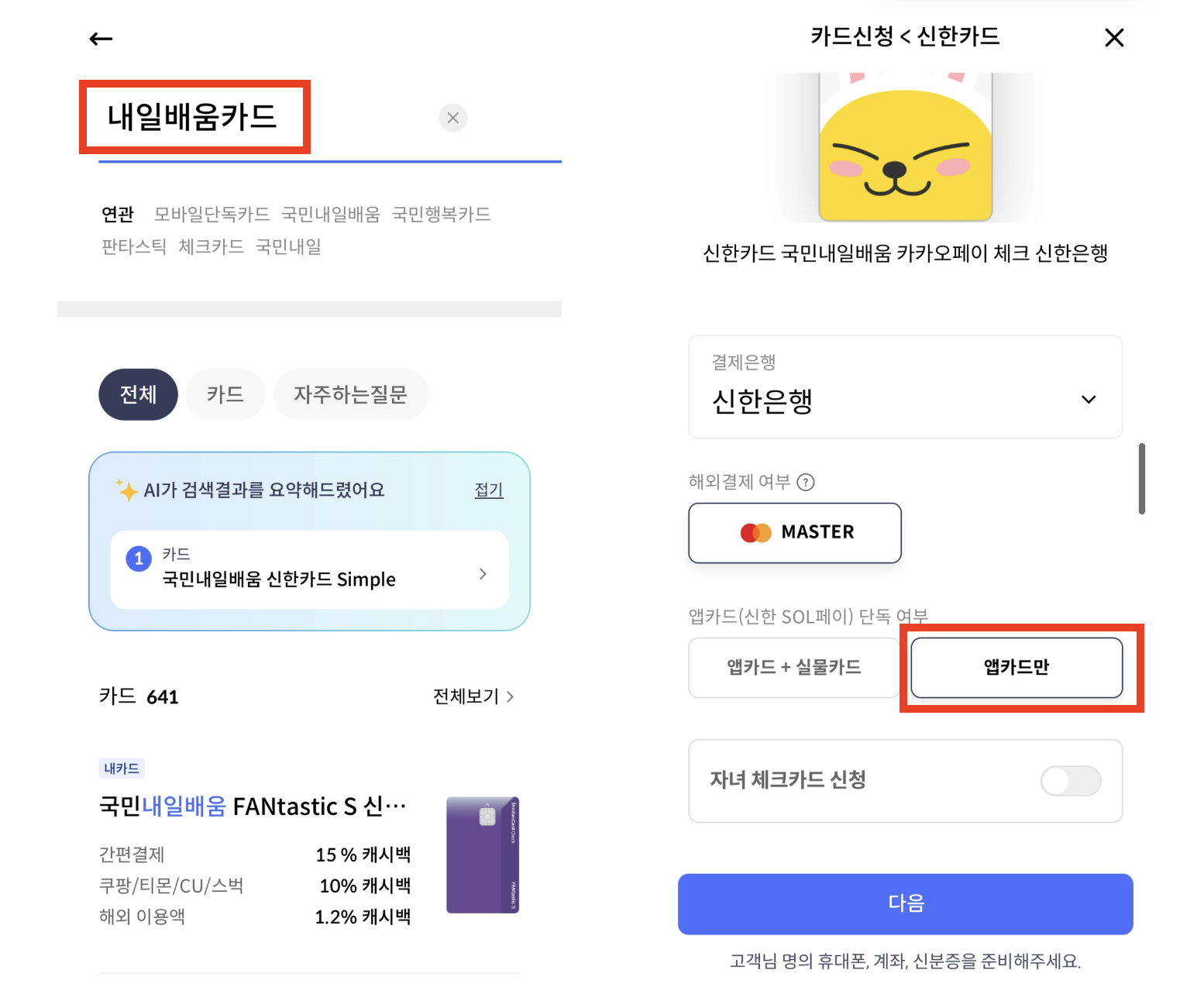Screen dimensions: 1204x987
Task: Open the 국민내일배움 신한카드 Simple result
Action: (309, 569)
